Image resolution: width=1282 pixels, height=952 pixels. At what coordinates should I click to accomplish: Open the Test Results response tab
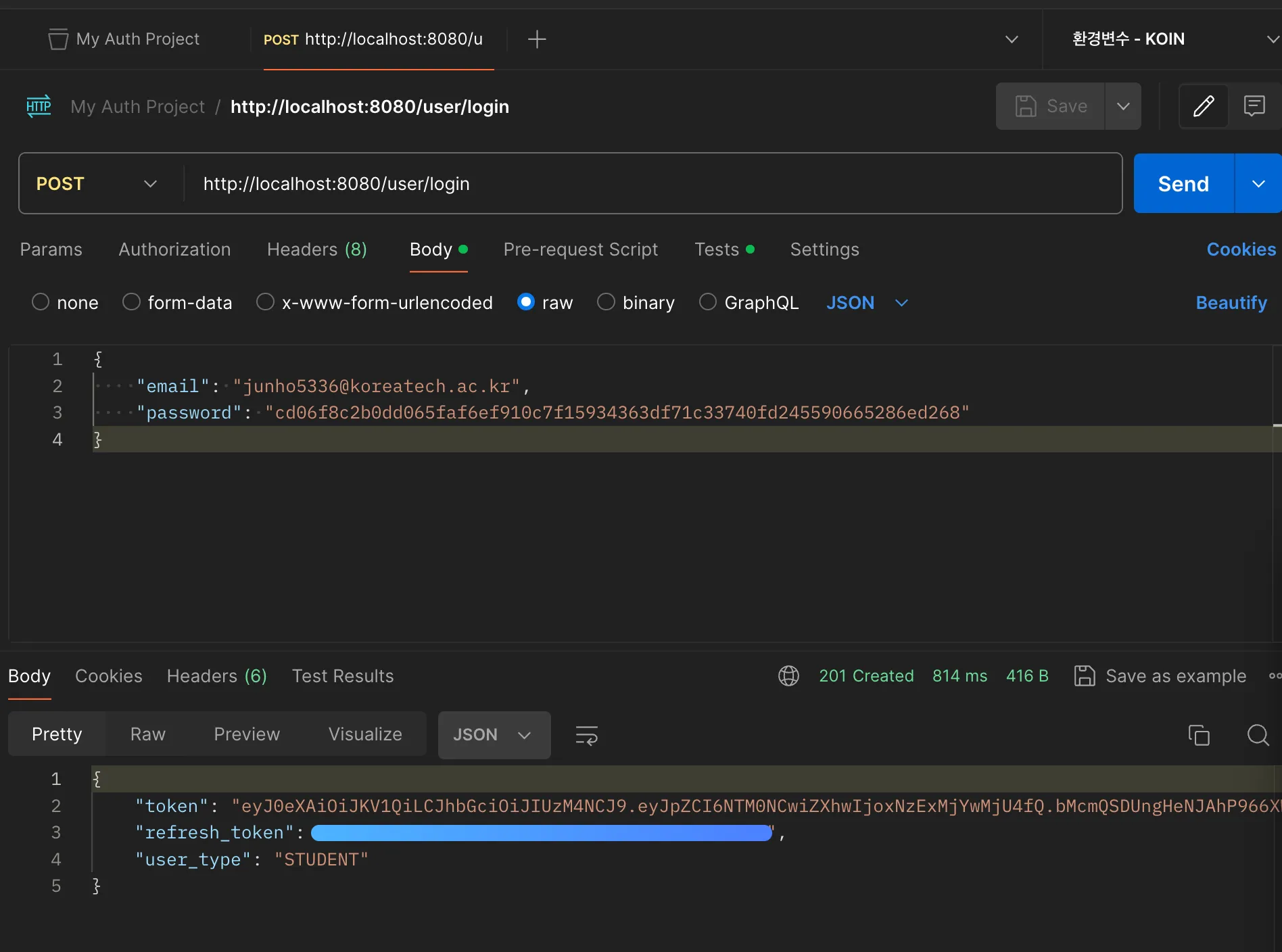[342, 676]
